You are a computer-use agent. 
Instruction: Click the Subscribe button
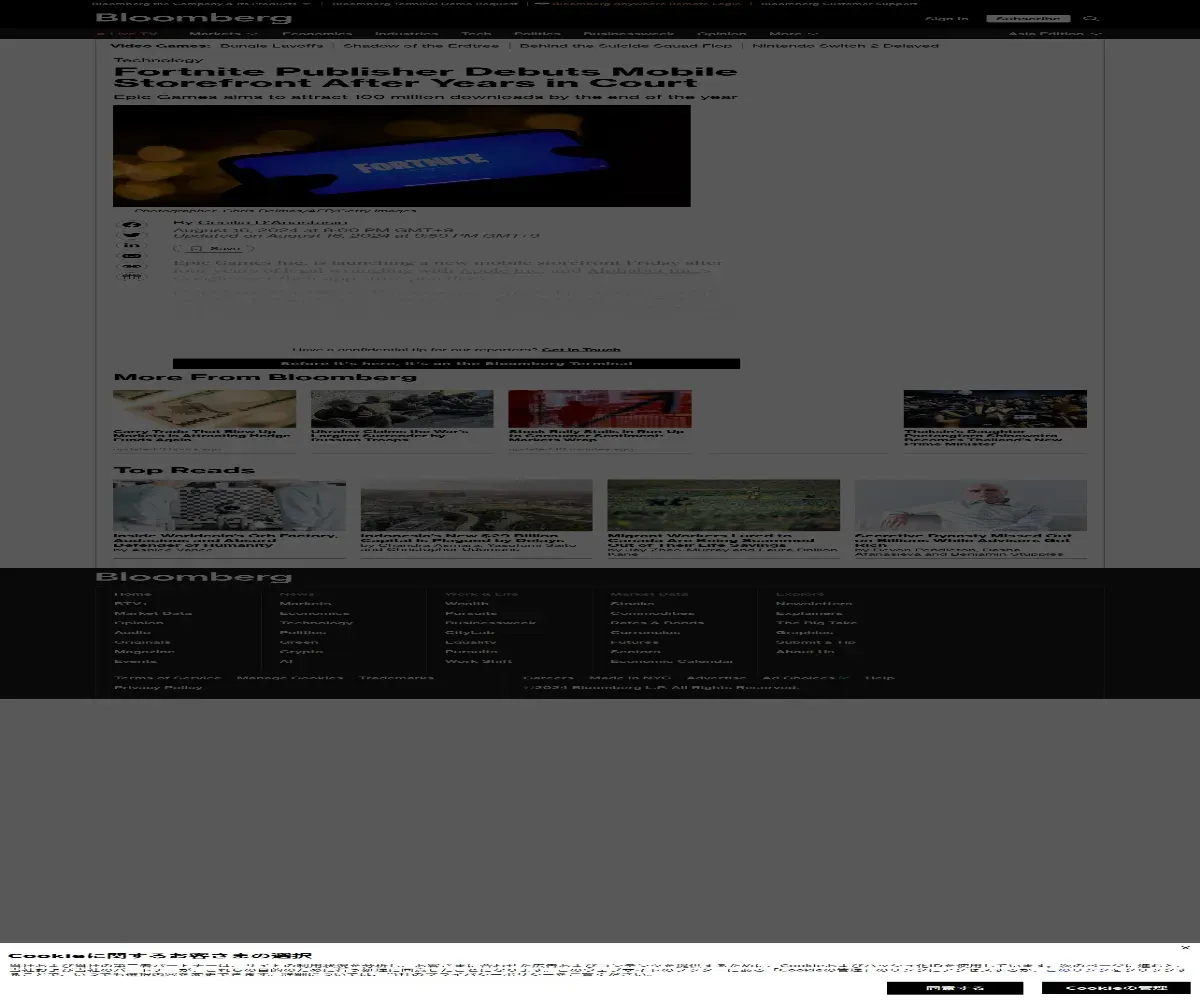1028,19
